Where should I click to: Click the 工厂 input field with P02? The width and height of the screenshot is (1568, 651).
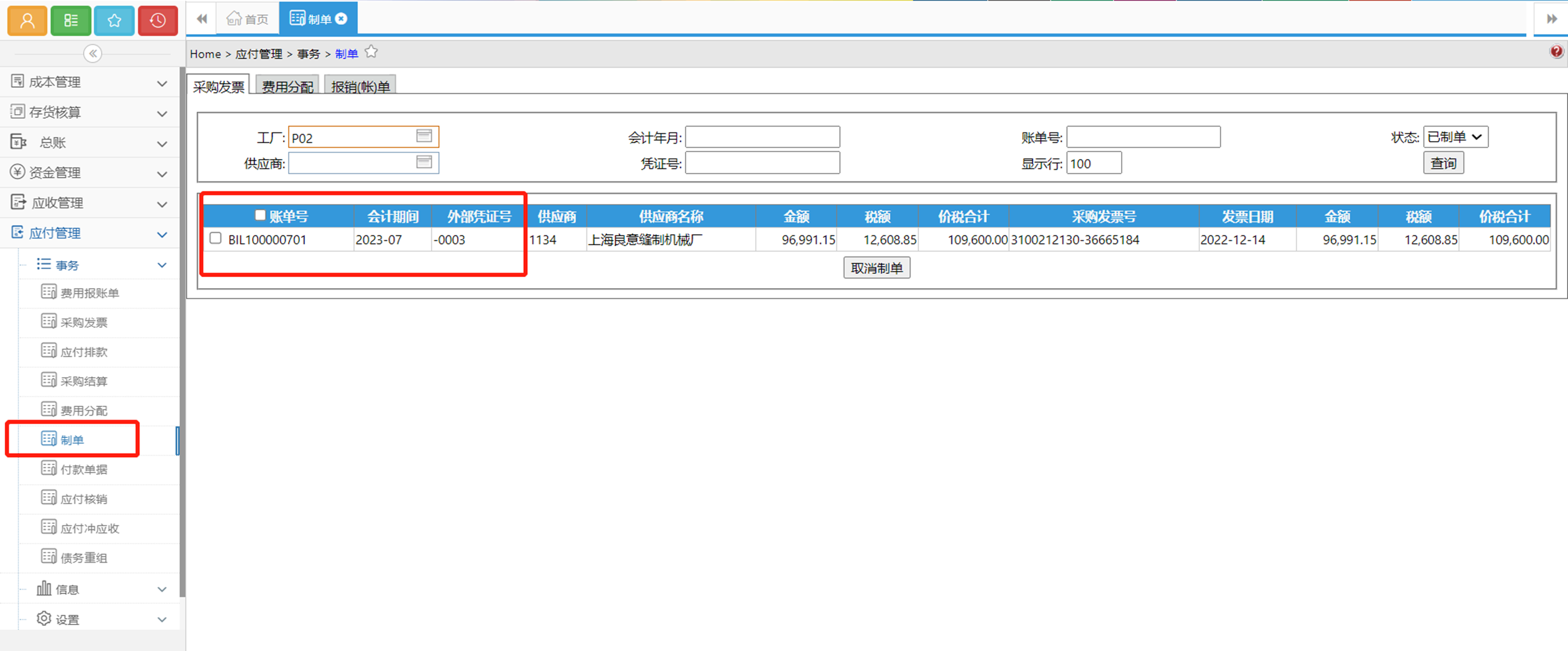coord(363,136)
